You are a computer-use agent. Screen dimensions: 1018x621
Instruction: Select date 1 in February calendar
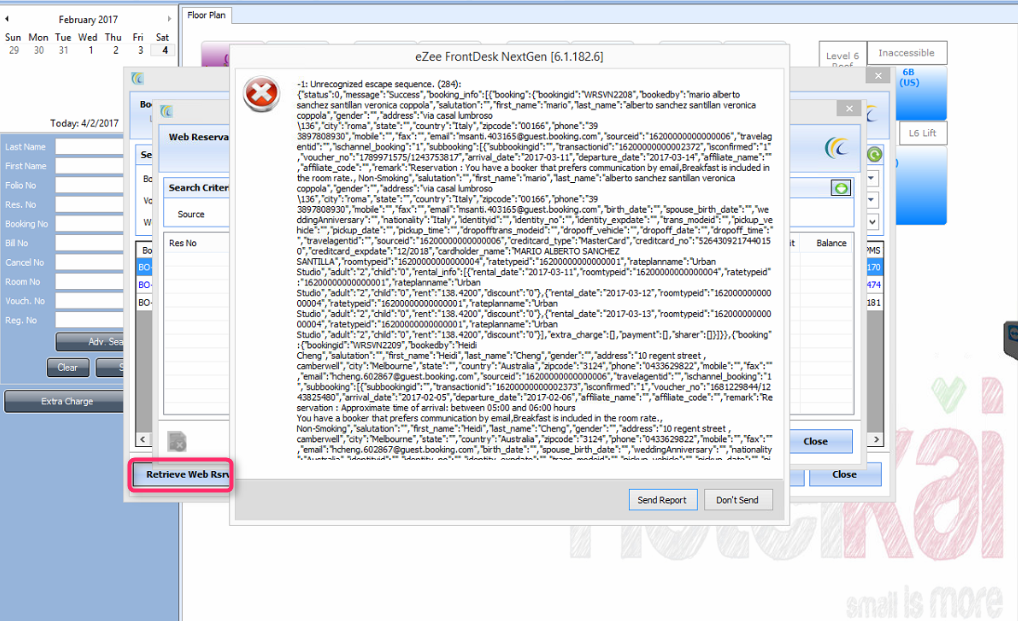point(91,50)
